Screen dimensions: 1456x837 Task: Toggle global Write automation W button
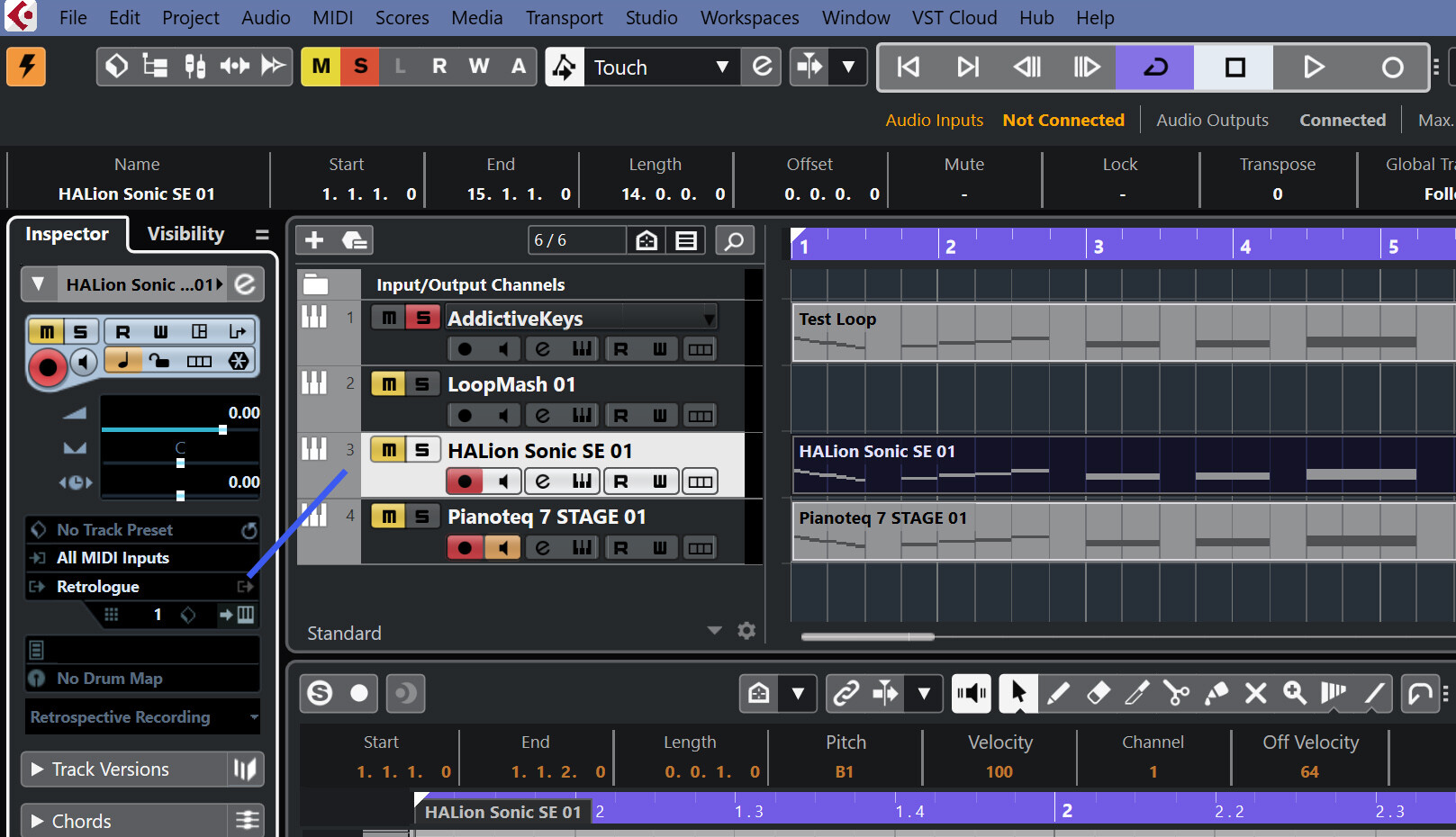coord(479,67)
